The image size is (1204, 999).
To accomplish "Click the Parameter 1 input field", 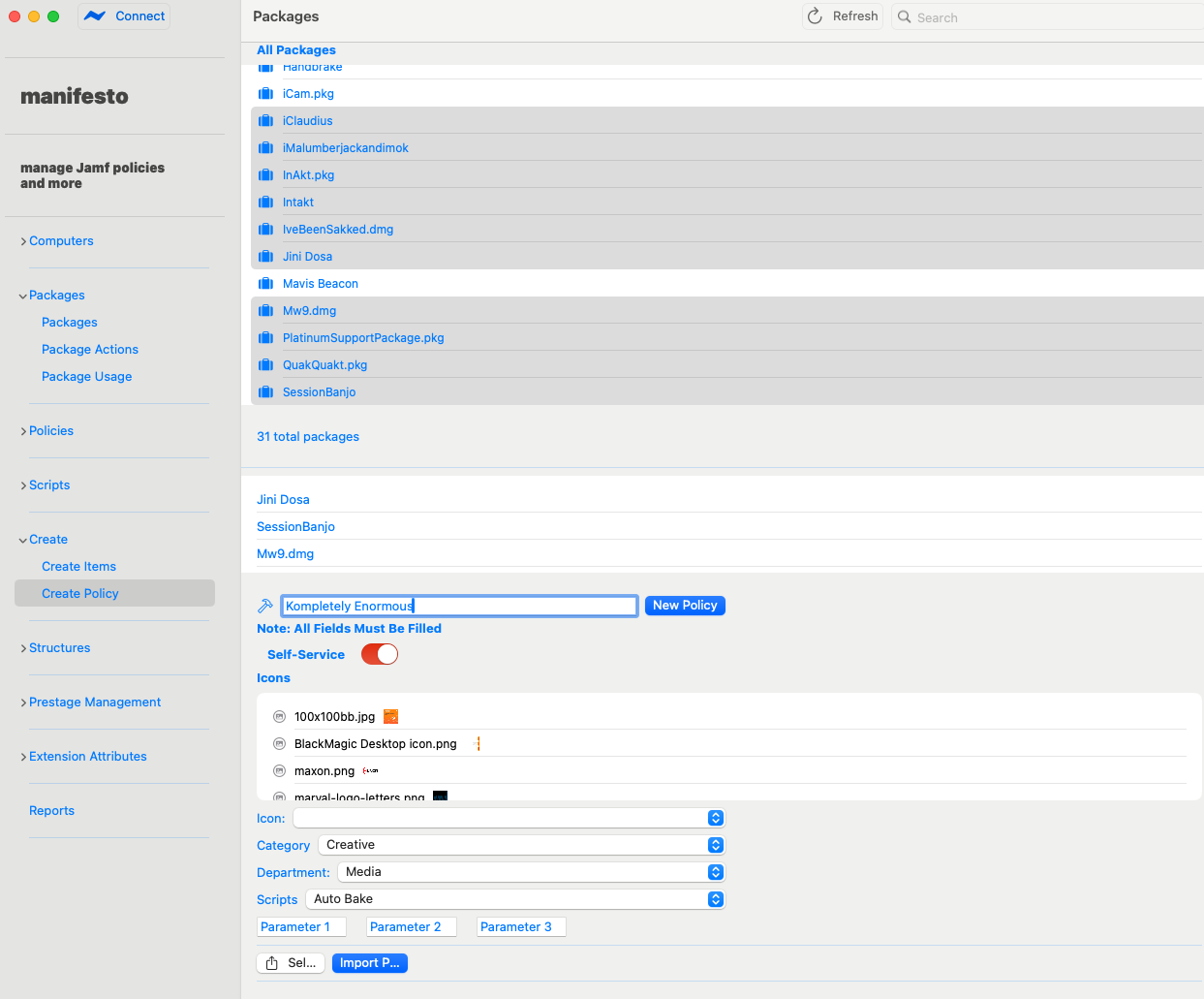I will pos(301,927).
